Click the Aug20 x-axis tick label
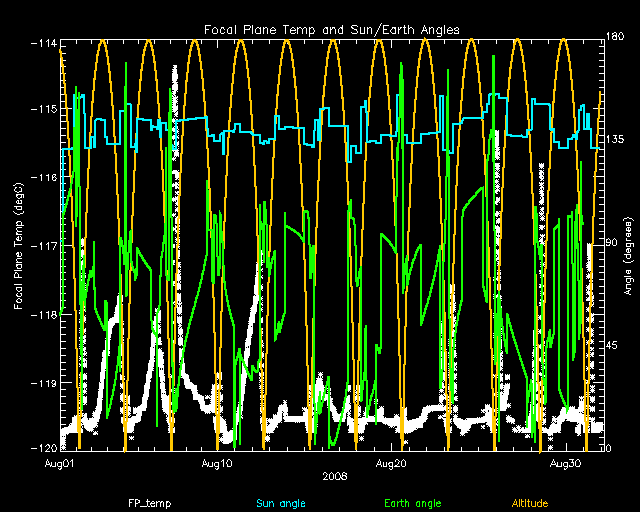Image resolution: width=640 pixels, height=512 pixels. pos(391,464)
